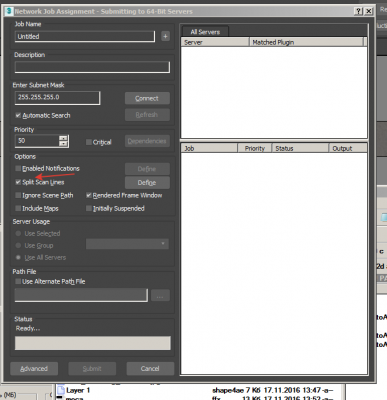This screenshot has width=387, height=400.
Task: Select the Use All Servers radio button
Action: pos(18,258)
